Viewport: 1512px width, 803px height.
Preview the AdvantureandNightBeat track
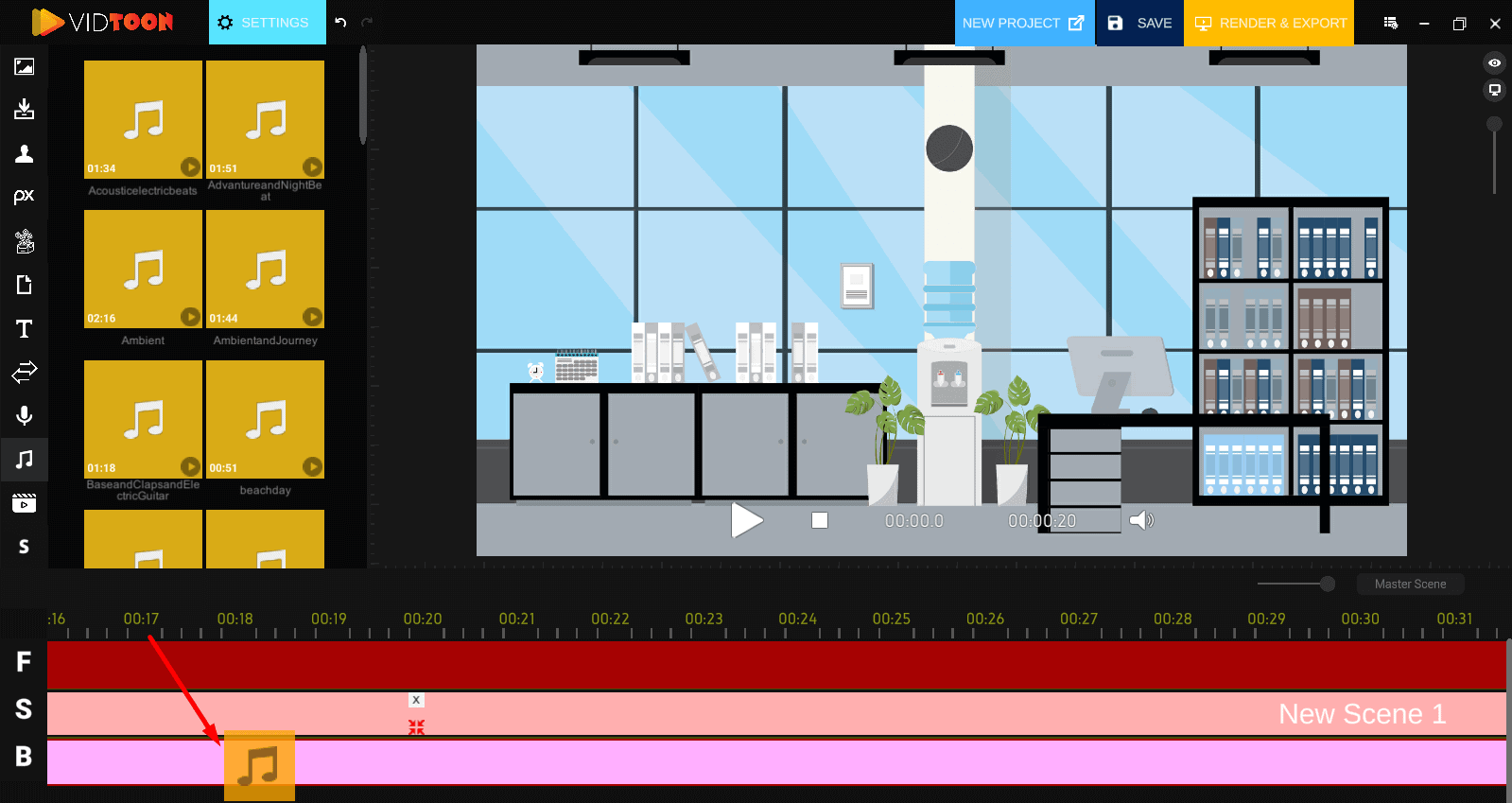tap(312, 166)
